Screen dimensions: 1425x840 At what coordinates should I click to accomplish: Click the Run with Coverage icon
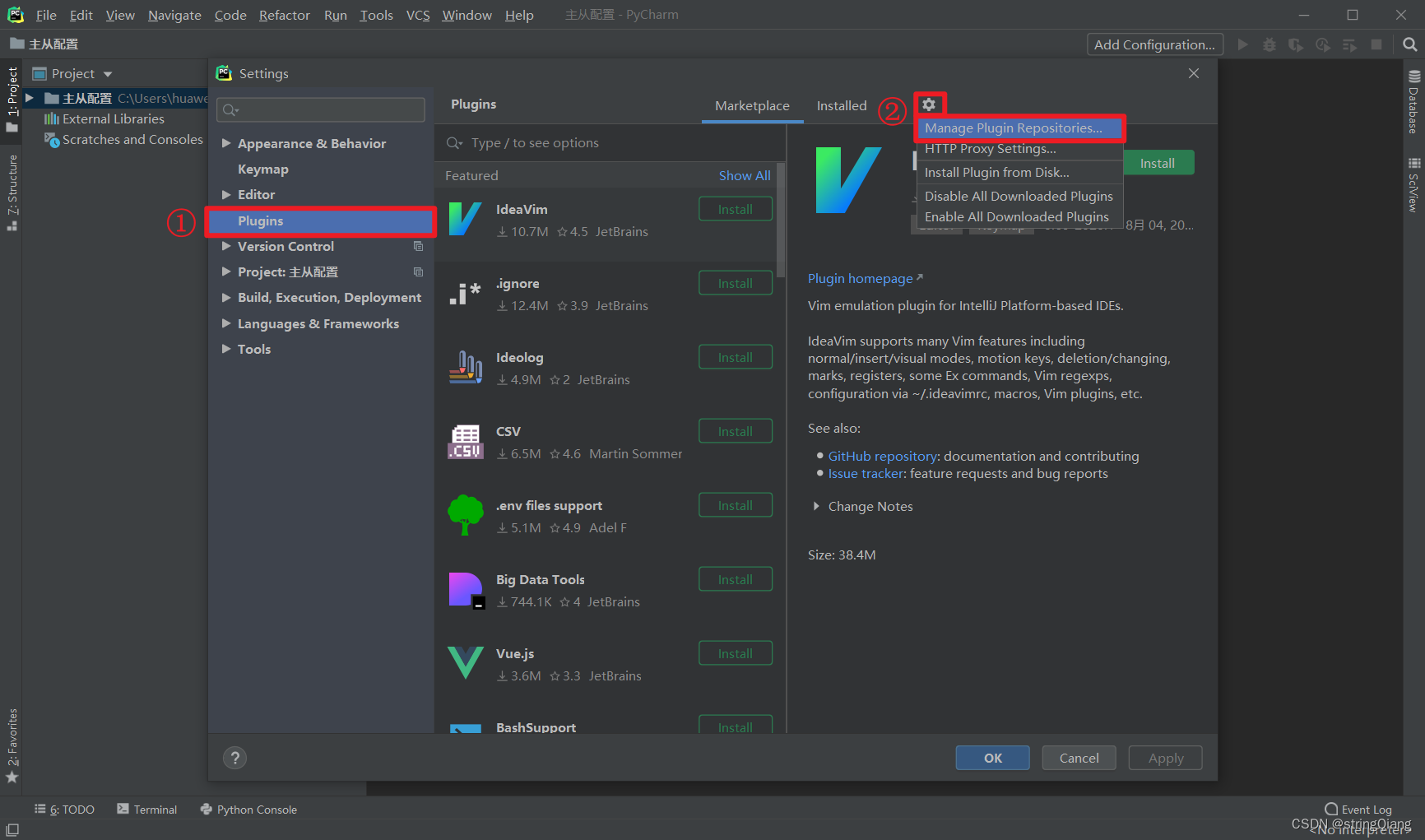pyautogui.click(x=1296, y=44)
